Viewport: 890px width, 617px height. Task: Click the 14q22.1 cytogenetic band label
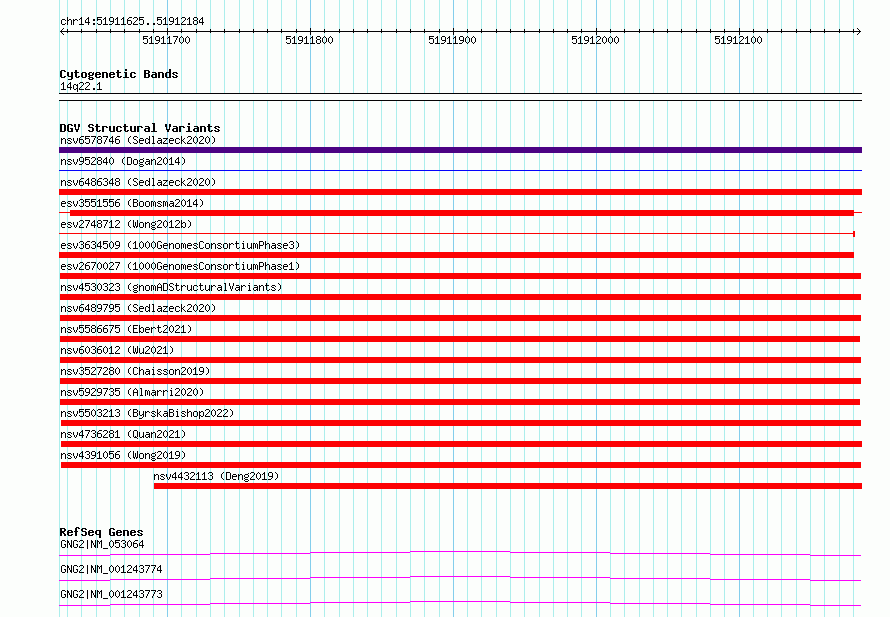[x=81, y=86]
